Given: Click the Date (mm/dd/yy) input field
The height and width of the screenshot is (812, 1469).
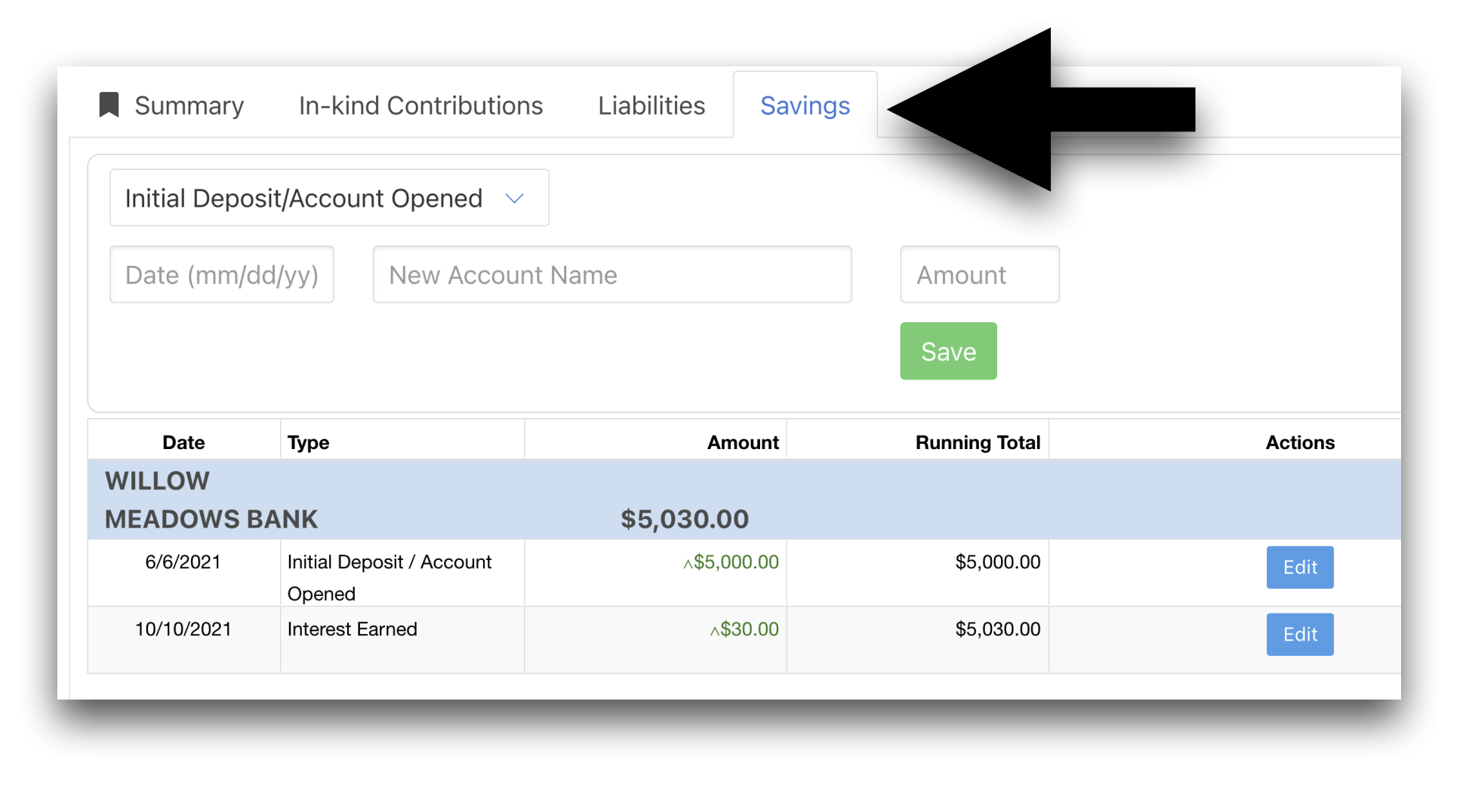Looking at the screenshot, I should [x=222, y=275].
